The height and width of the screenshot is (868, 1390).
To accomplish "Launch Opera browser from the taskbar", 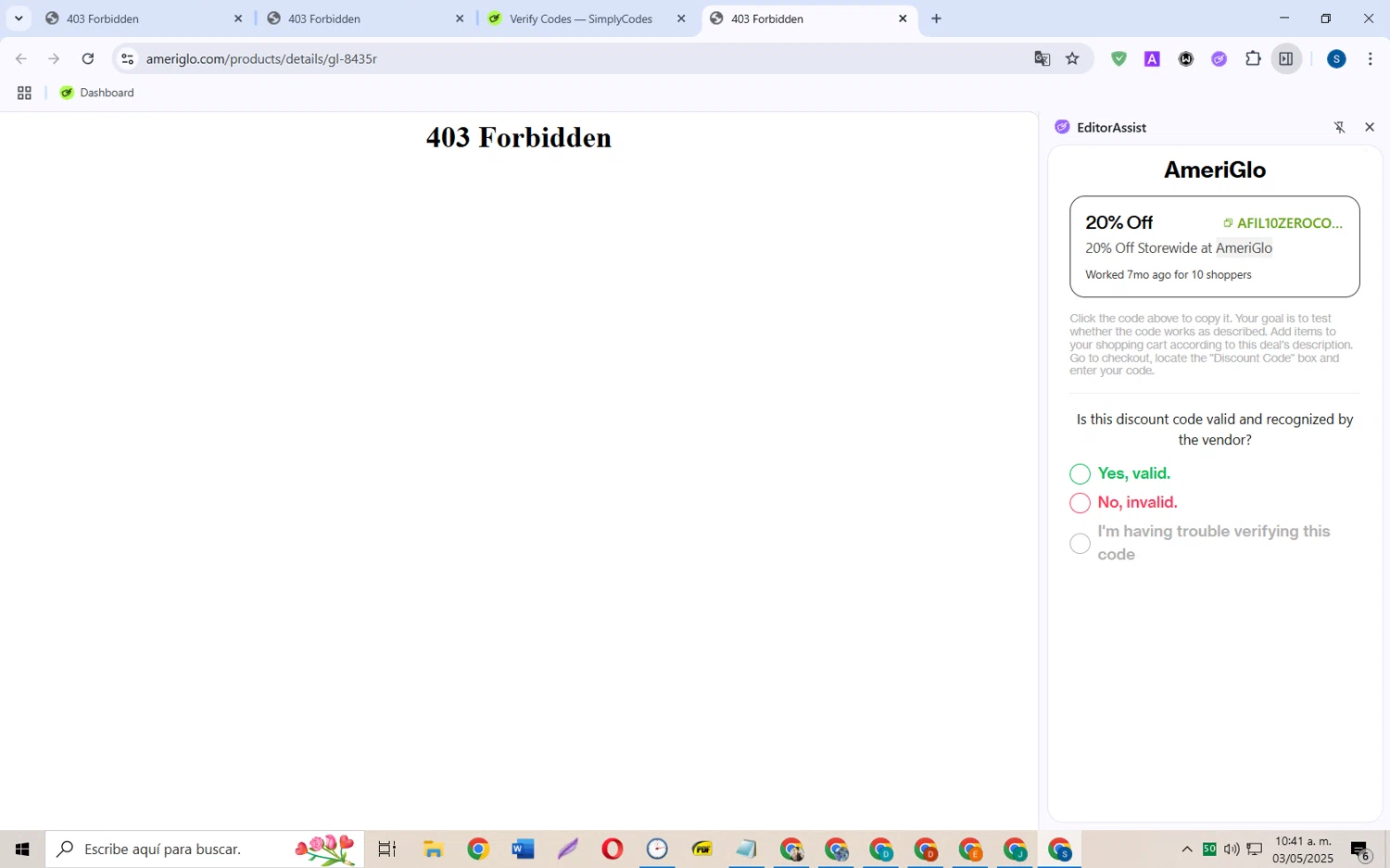I will (612, 849).
